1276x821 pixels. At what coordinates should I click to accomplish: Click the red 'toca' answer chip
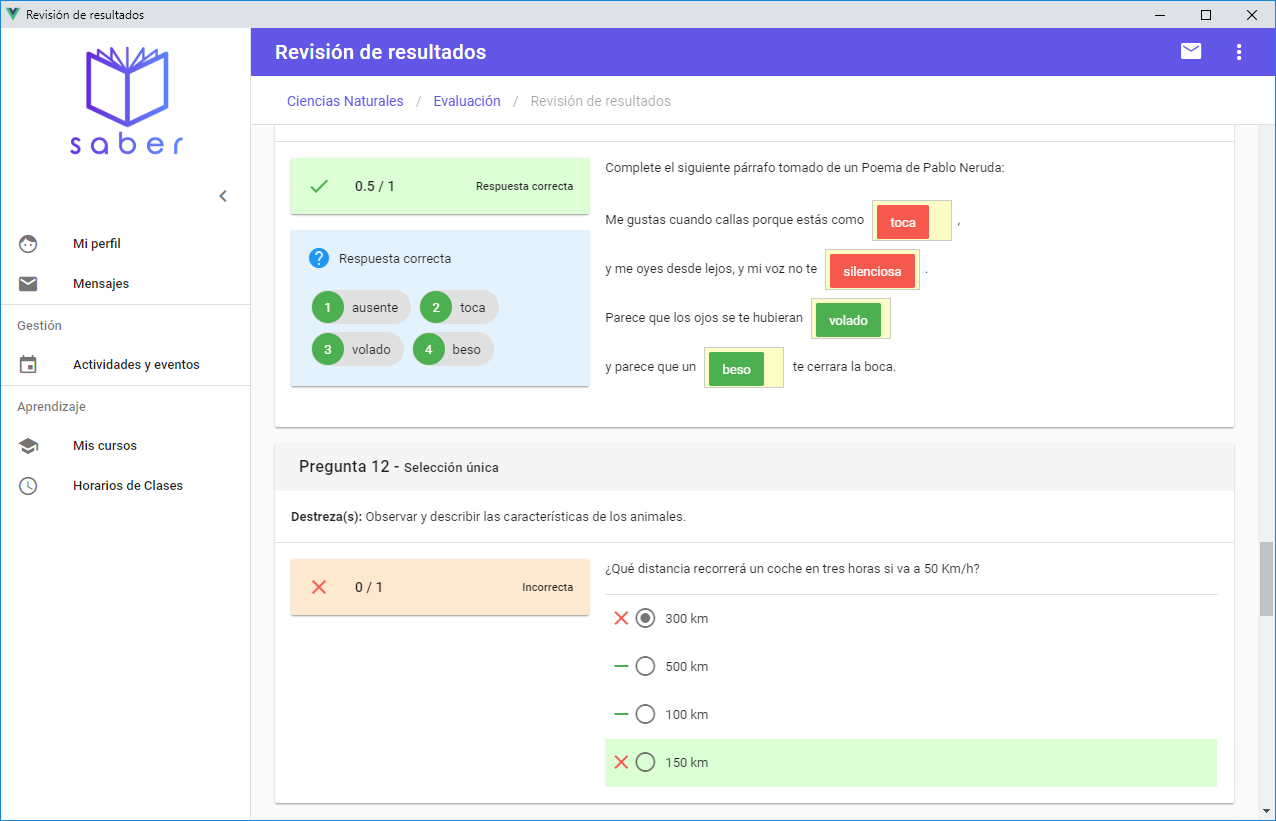pyautogui.click(x=902, y=222)
